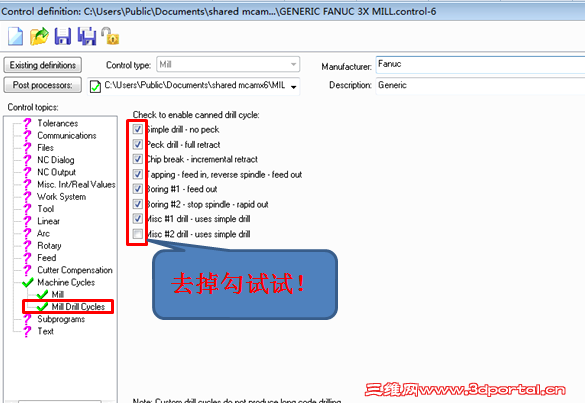Click the question mark beside Subprograms
Image resolution: width=585 pixels, height=403 pixels.
27,319
